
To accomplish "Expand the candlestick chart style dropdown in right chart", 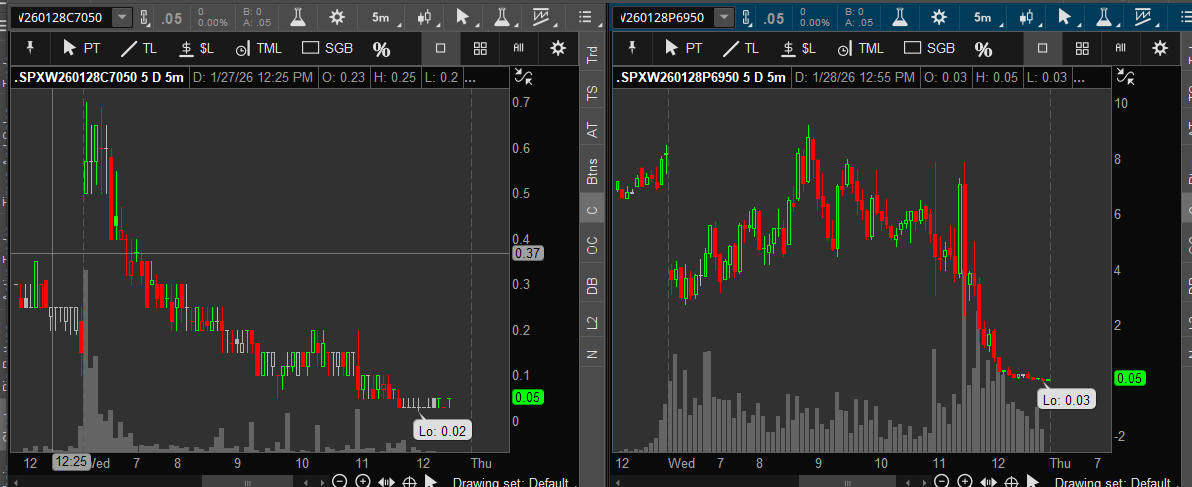I will 1025,17.
